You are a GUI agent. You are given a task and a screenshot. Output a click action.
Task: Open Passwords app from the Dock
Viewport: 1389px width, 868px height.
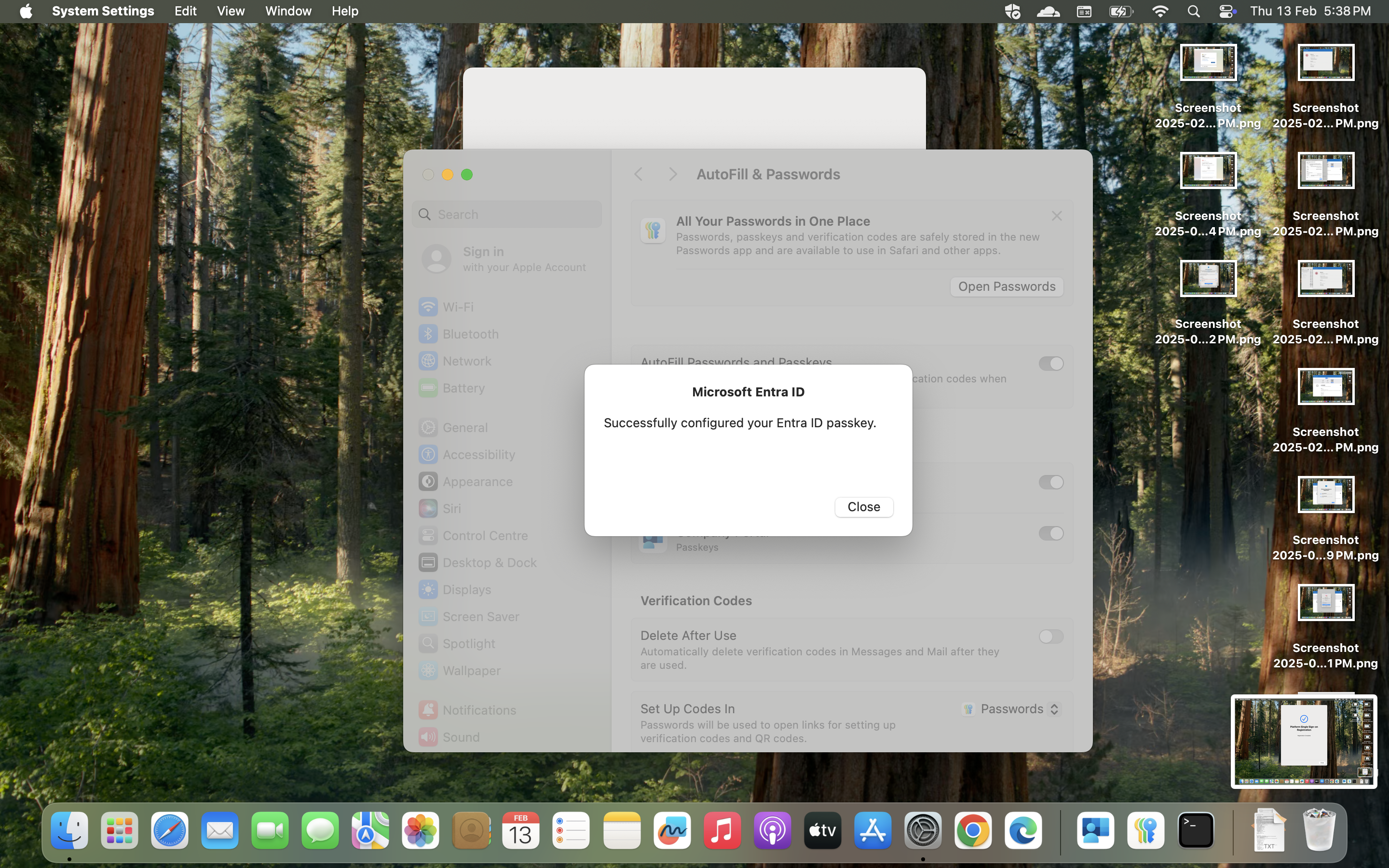point(1145,830)
